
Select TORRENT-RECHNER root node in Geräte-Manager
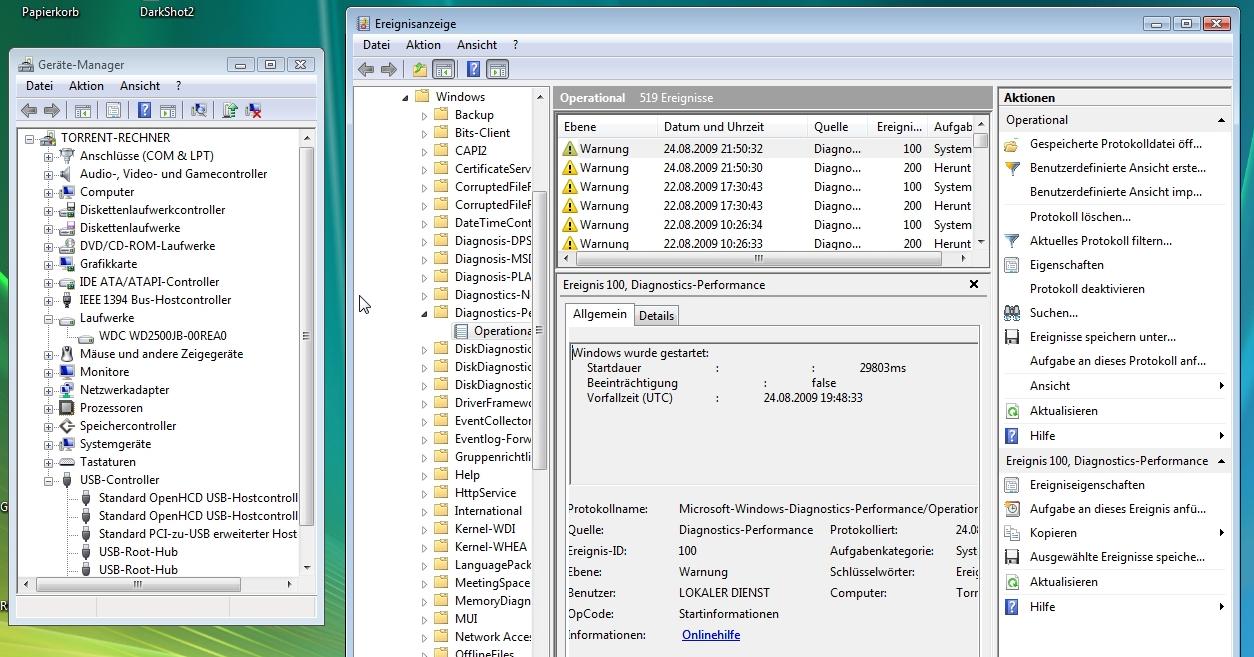pos(115,138)
